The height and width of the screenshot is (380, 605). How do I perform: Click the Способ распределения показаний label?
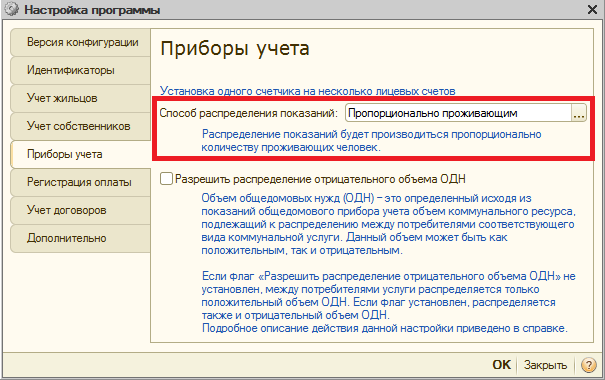248,113
